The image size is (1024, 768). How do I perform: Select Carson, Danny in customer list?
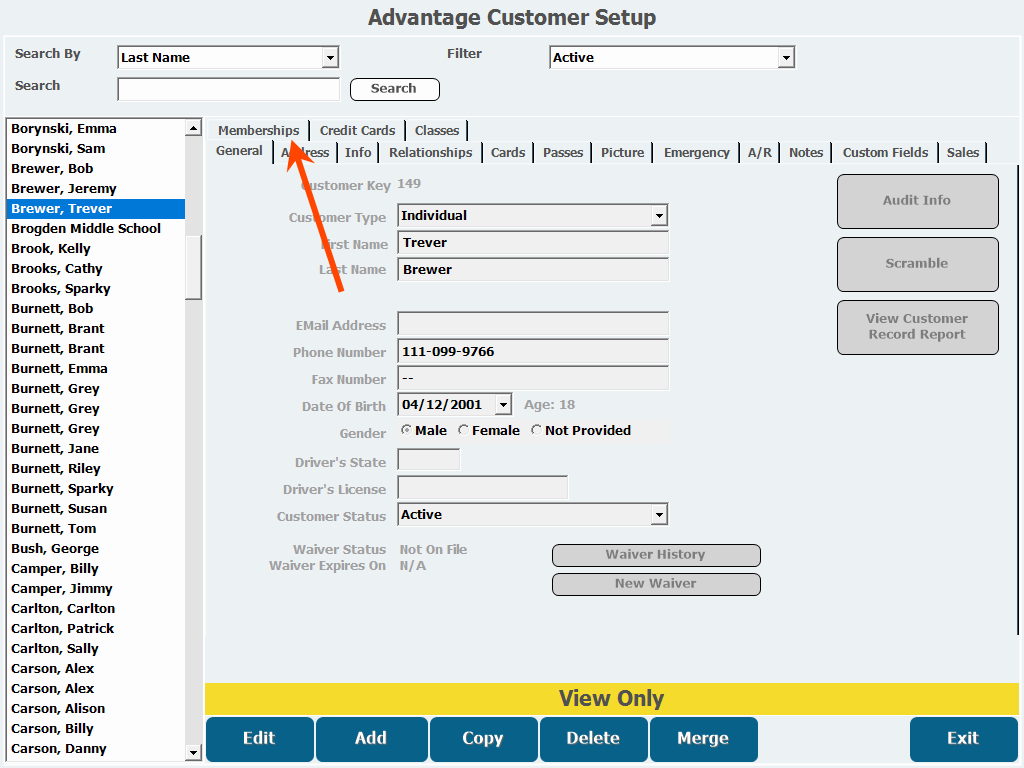96,749
